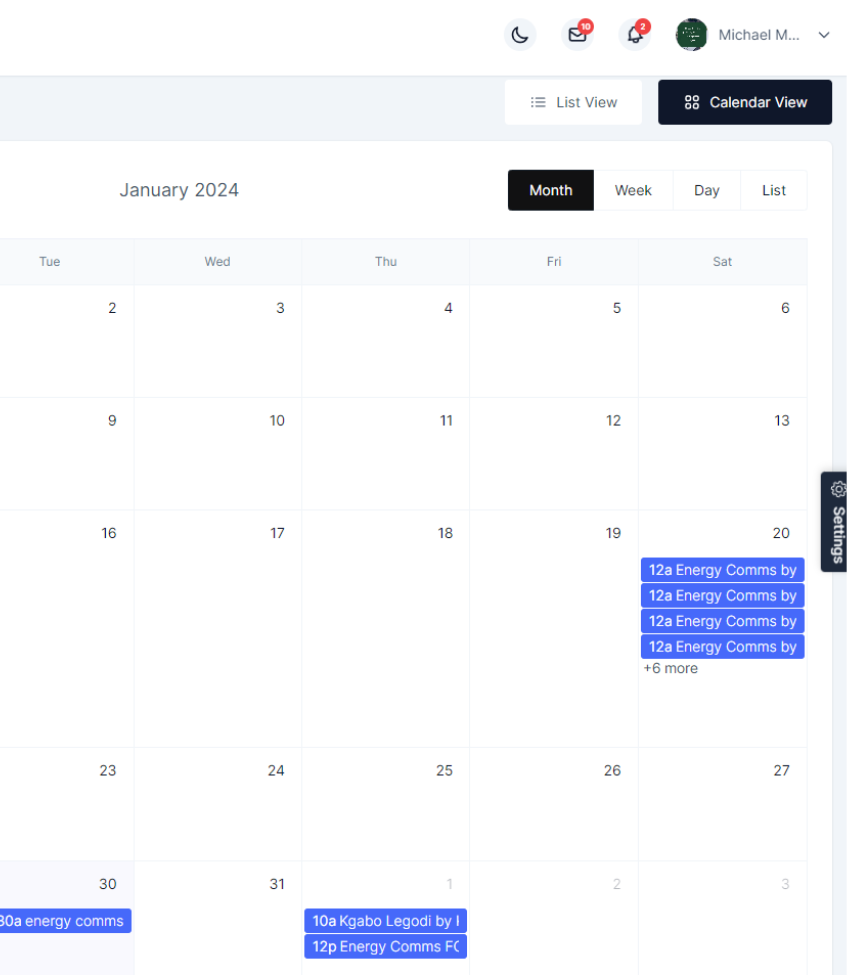Screen dimensions: 847x975
Task: Switch to List View
Action: [x=573, y=102]
